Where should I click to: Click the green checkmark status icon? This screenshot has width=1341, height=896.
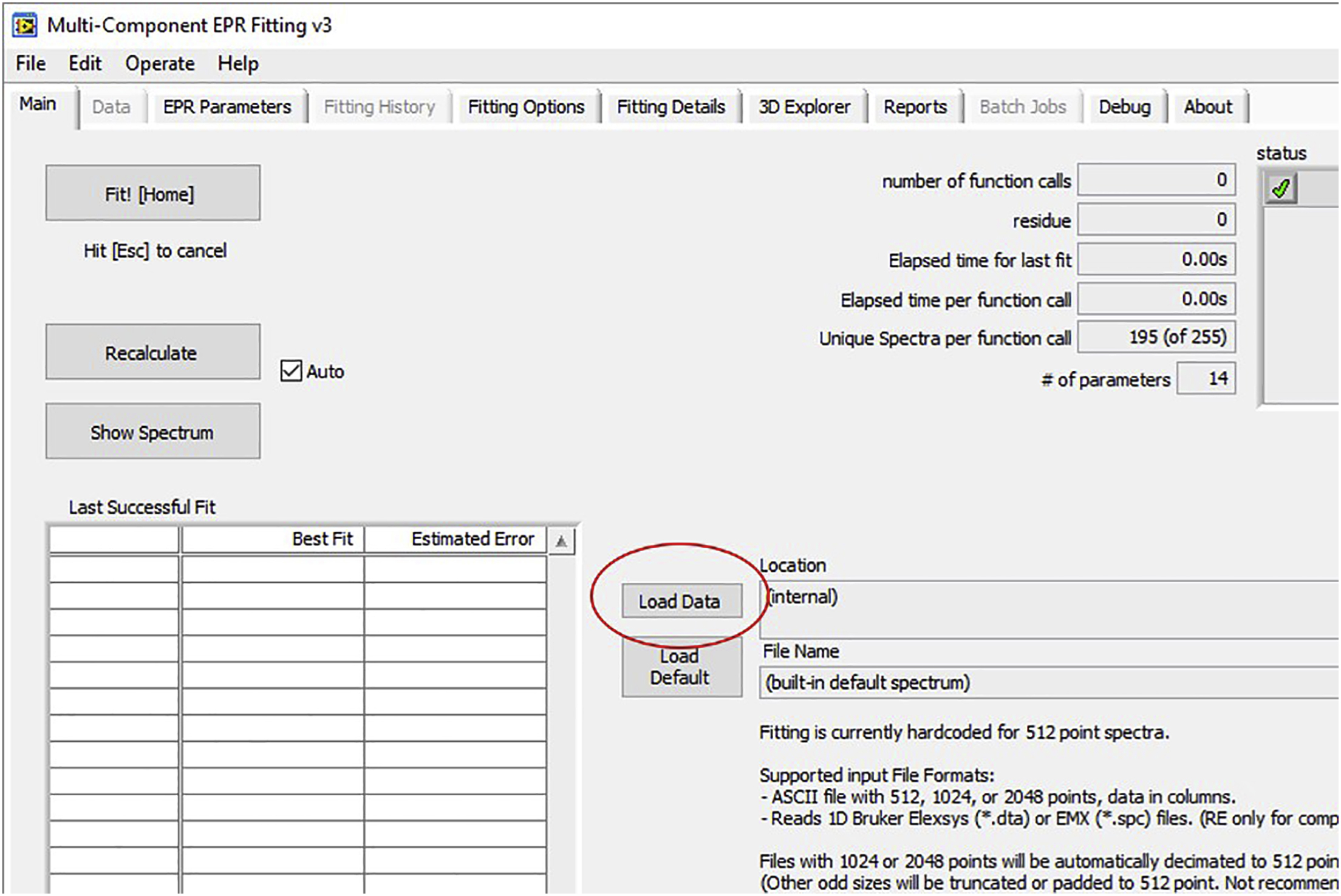(1281, 189)
